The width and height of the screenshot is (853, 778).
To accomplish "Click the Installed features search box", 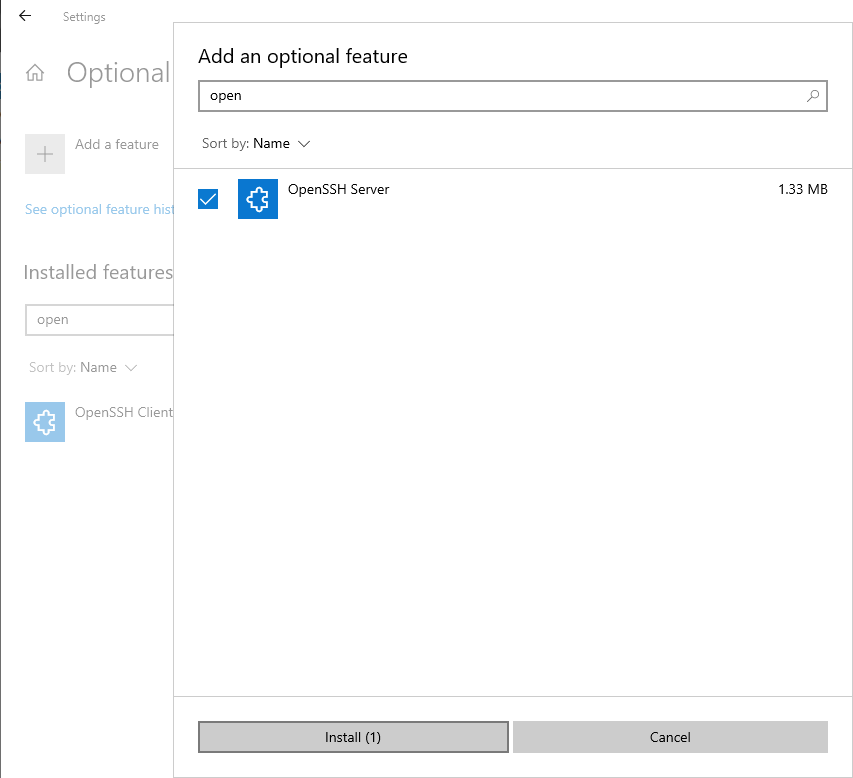I will pyautogui.click(x=100, y=319).
